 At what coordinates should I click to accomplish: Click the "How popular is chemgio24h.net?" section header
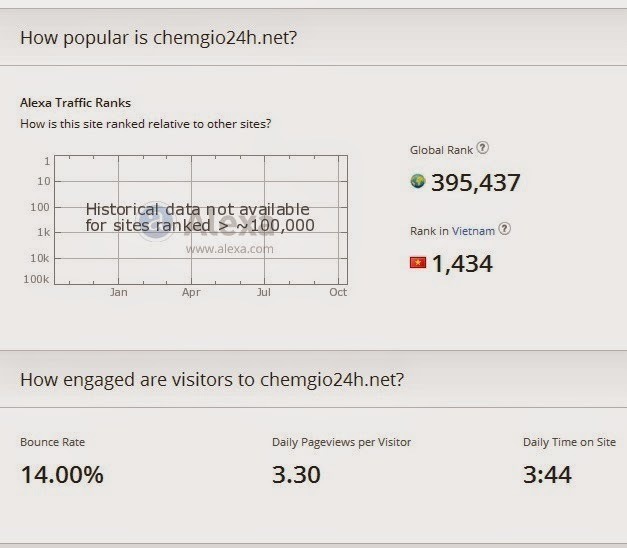tap(158, 38)
